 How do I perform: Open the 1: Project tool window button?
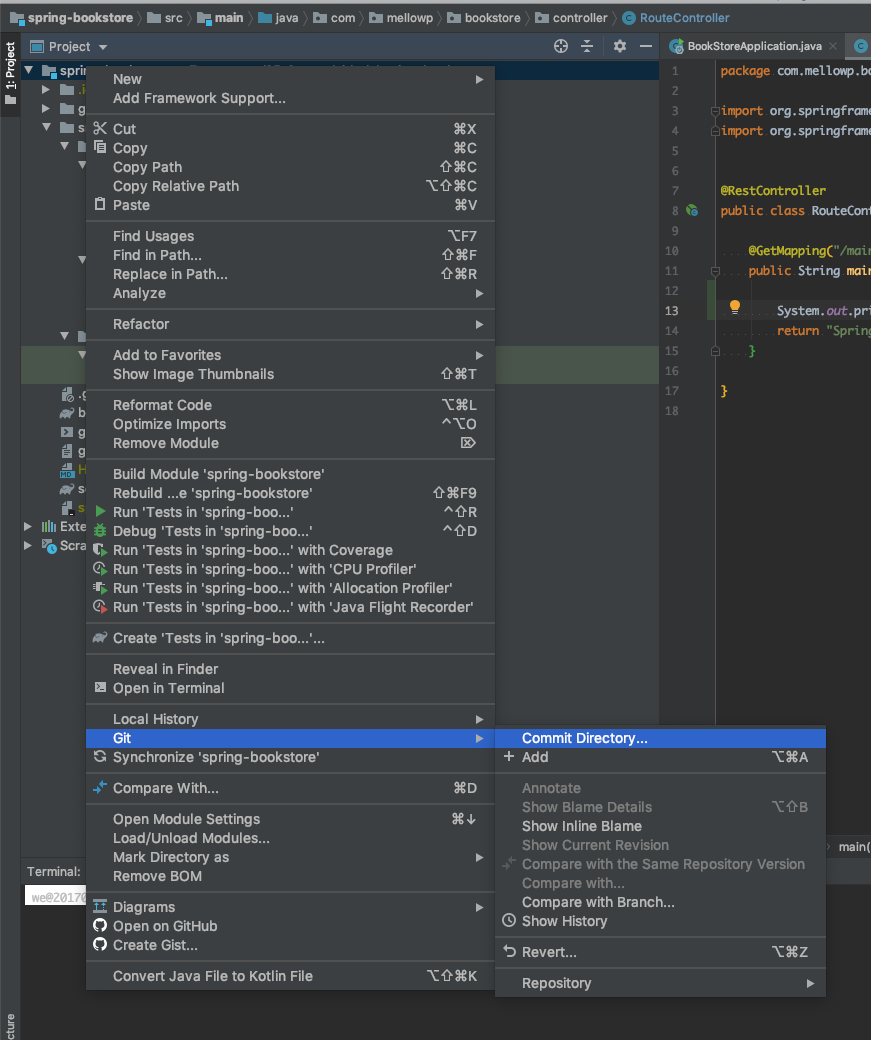click(10, 72)
